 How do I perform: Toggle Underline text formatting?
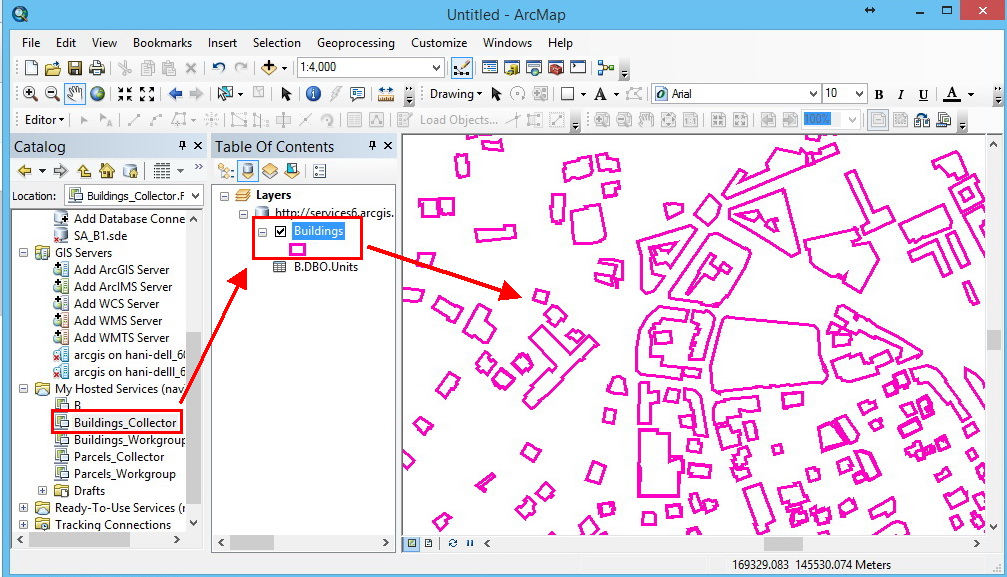923,94
